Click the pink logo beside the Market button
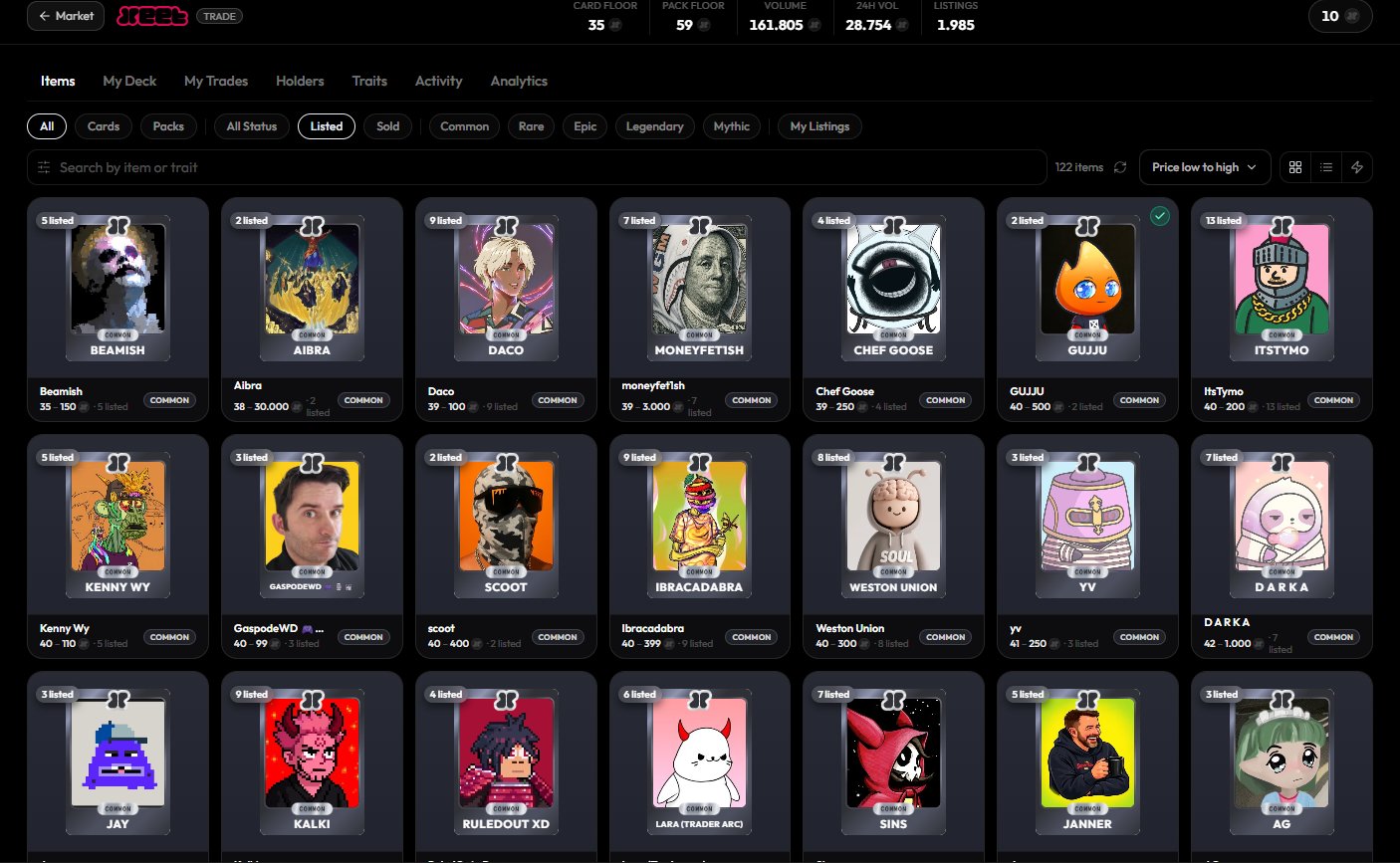 point(152,16)
